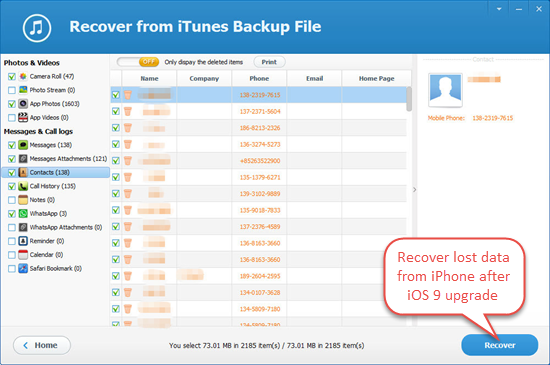Click deleted trash icon for 136-3274-5273 row
This screenshot has height=365, width=550.
128,144
